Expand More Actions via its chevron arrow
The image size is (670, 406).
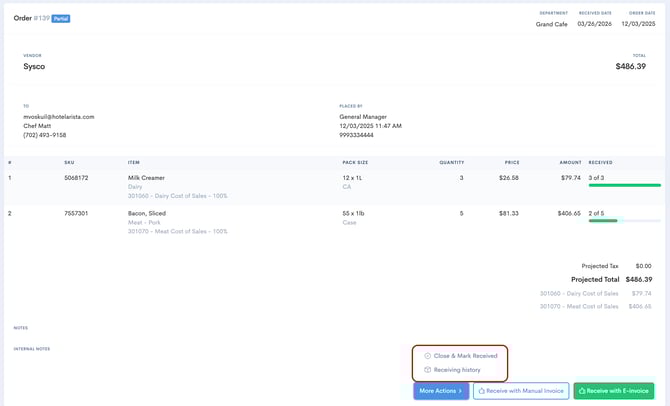click(461, 391)
